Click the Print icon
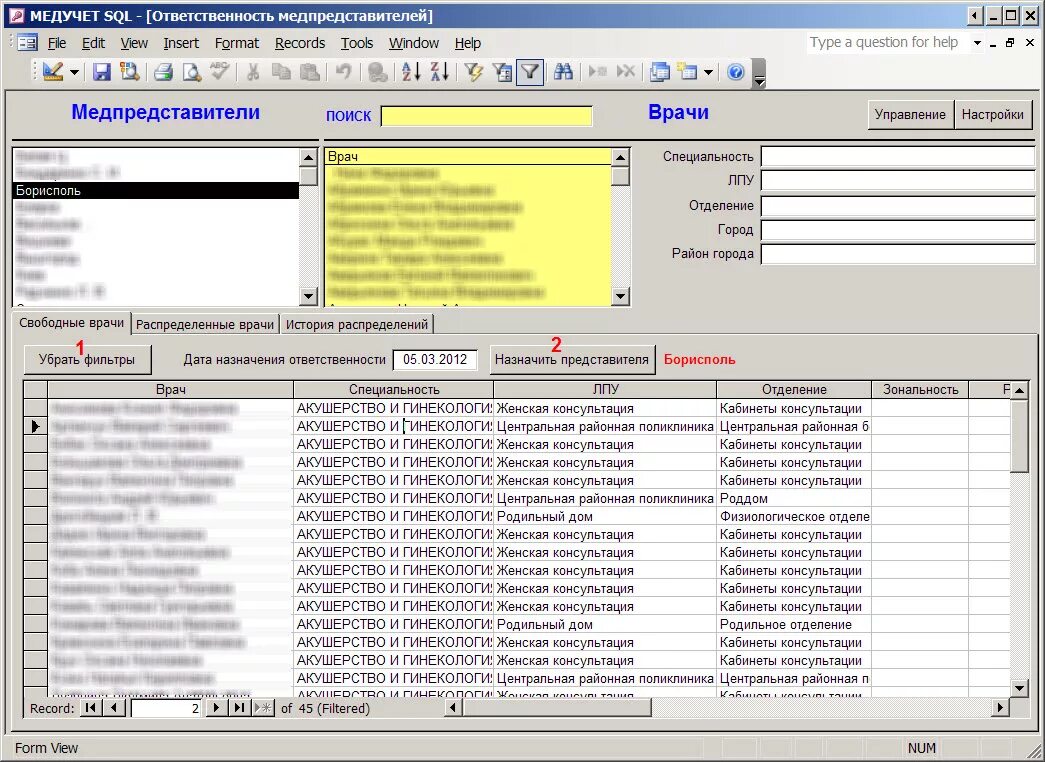 [x=163, y=71]
